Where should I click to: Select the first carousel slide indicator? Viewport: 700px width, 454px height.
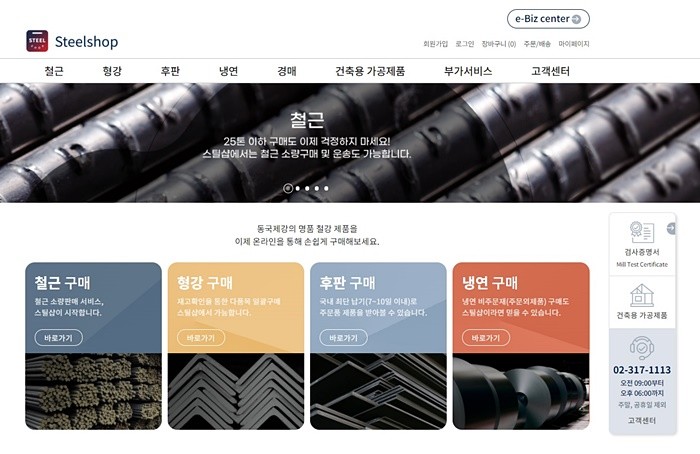click(288, 188)
